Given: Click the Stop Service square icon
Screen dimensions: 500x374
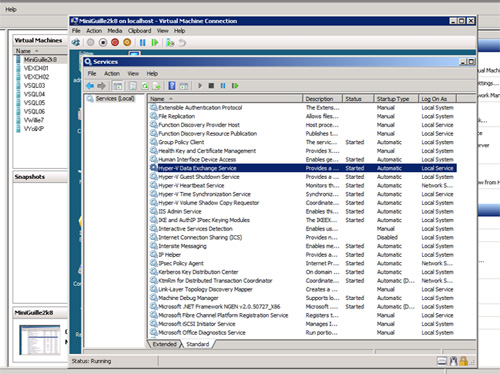Looking at the screenshot, I should [x=211, y=86].
